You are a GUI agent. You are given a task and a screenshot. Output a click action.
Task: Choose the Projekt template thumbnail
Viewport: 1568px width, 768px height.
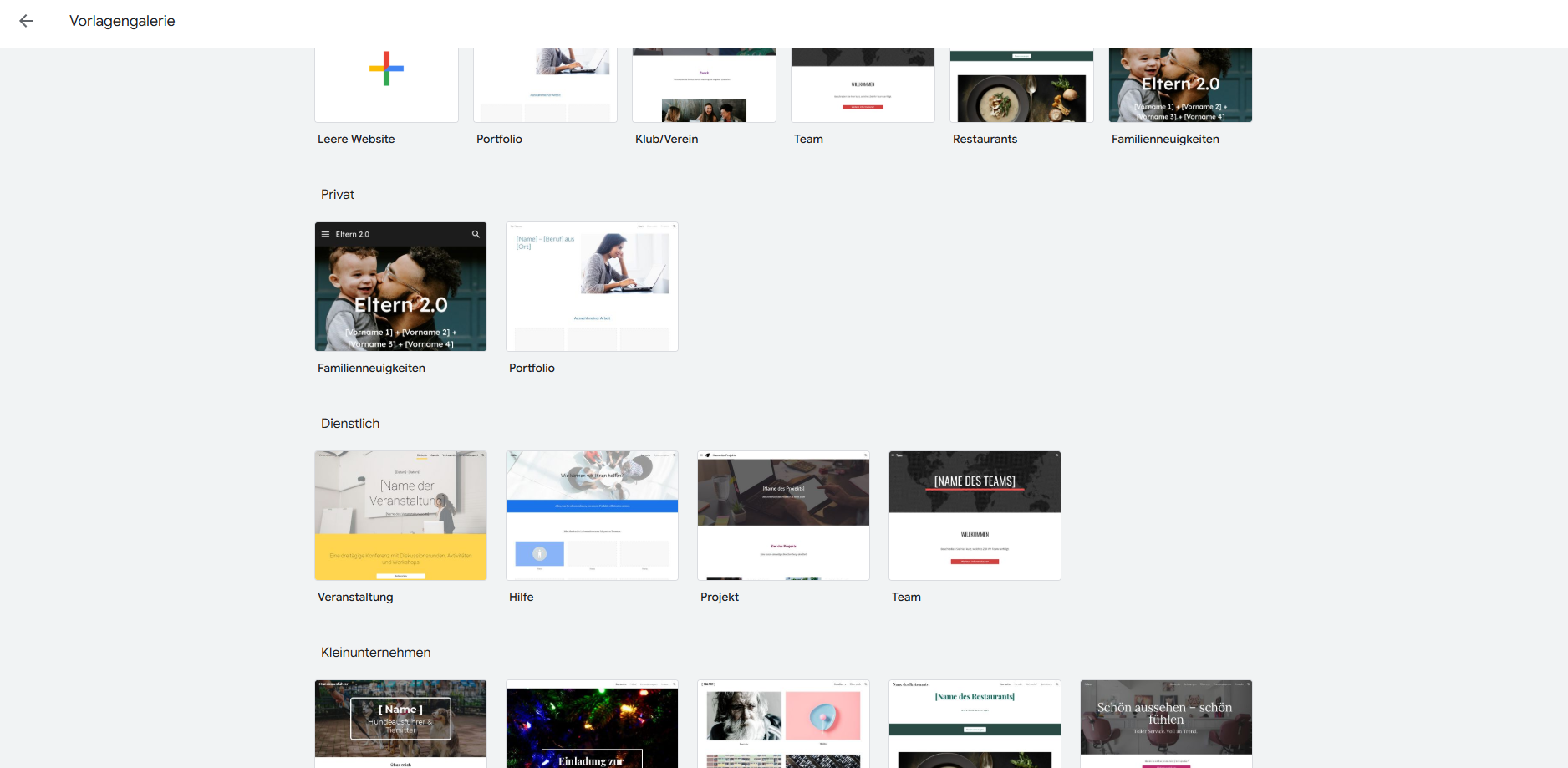pos(783,516)
